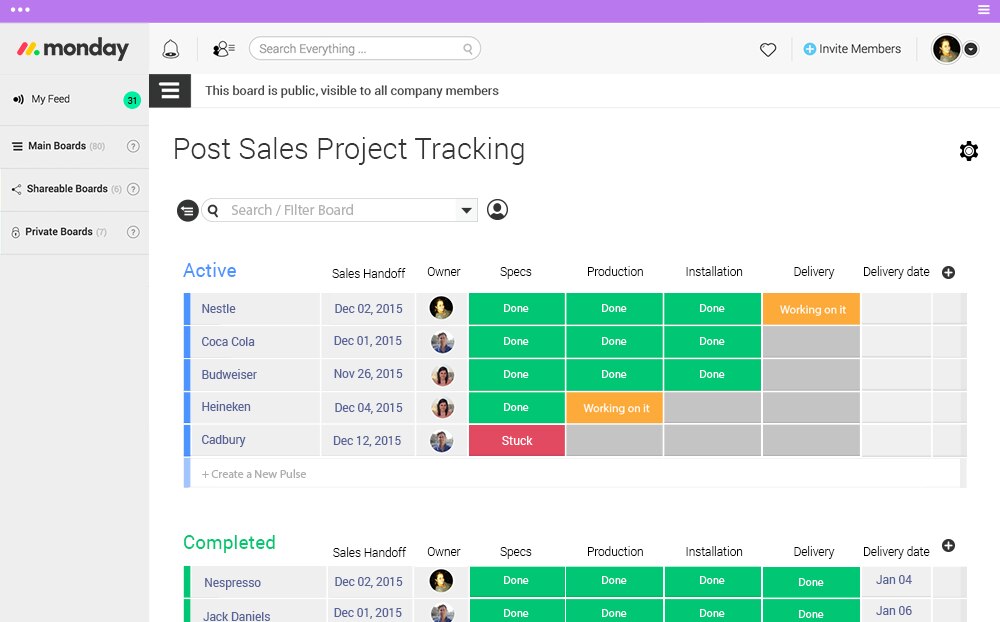
Task: Change Nestle Delivery status Working on it
Action: point(811,309)
